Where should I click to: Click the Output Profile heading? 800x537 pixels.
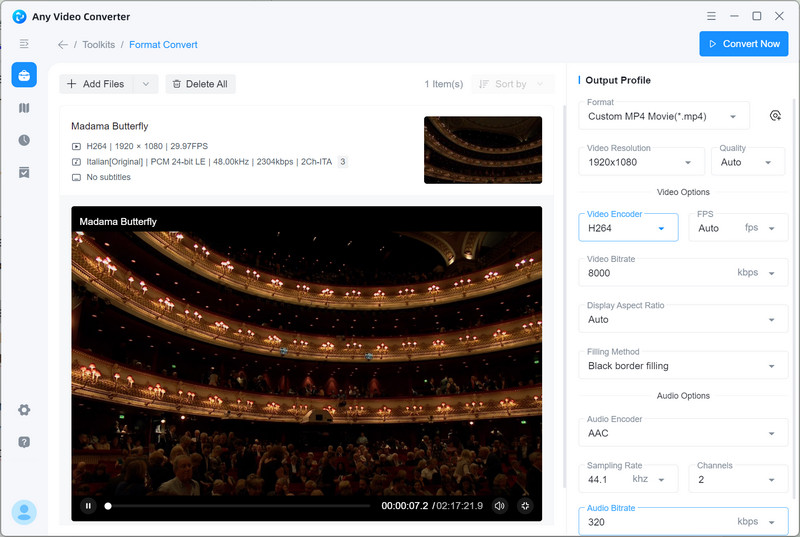pyautogui.click(x=618, y=80)
